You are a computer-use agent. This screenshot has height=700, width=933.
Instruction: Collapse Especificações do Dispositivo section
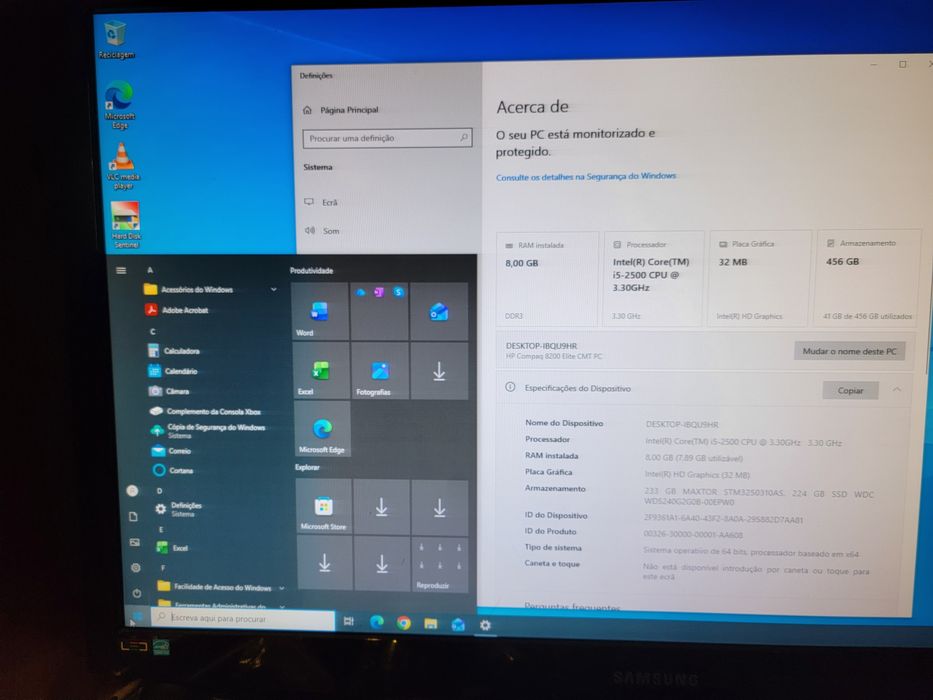click(896, 390)
